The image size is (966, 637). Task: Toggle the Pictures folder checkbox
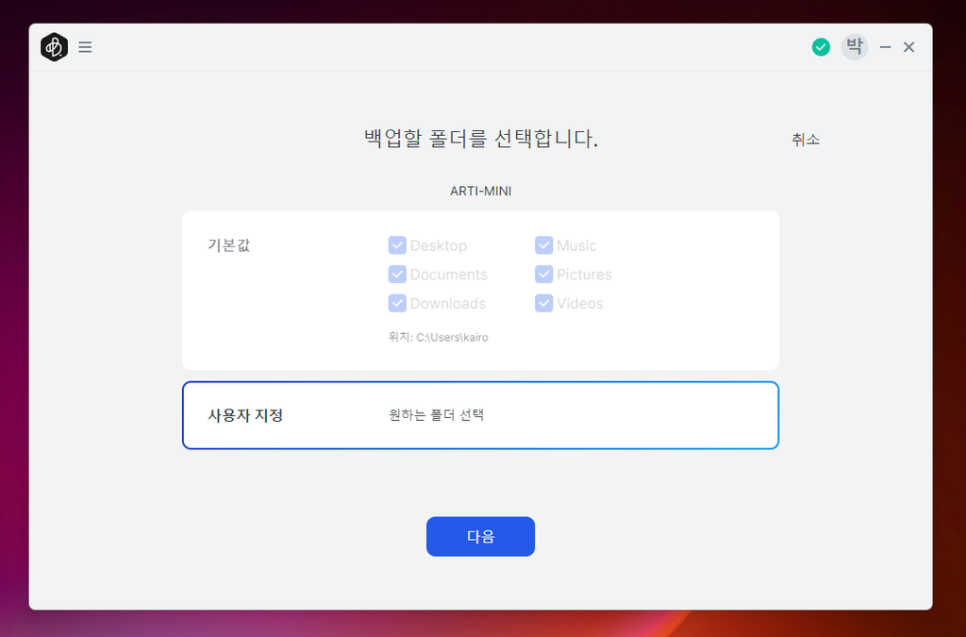click(x=544, y=274)
